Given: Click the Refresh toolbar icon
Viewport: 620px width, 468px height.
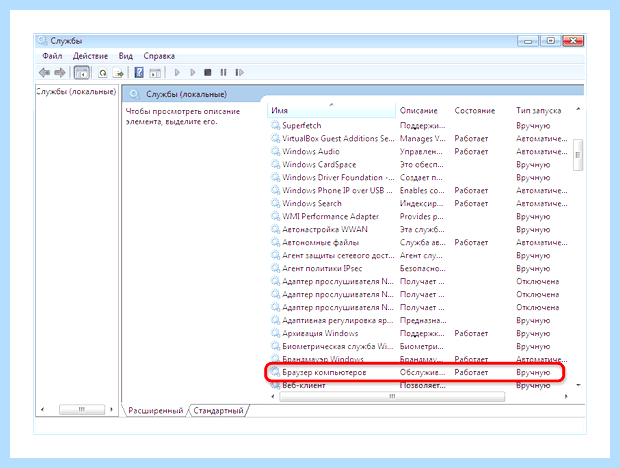Looking at the screenshot, I should tap(103, 73).
